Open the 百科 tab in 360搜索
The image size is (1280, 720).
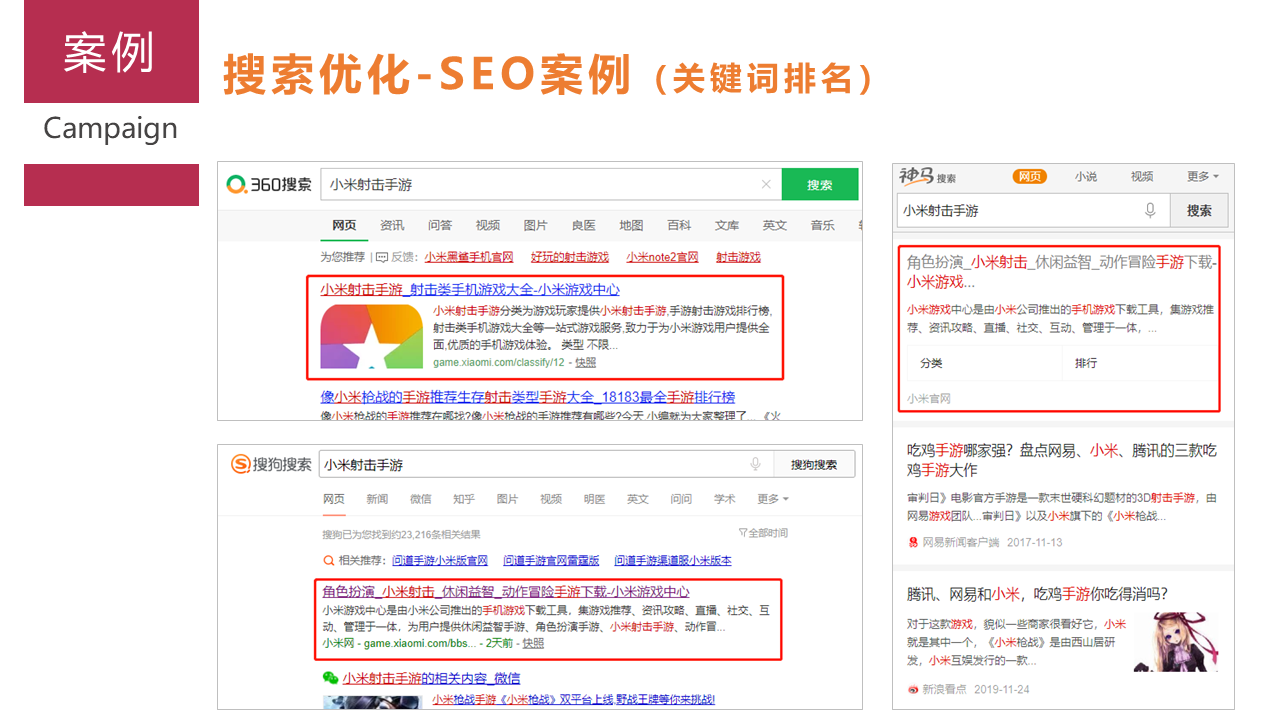679,225
